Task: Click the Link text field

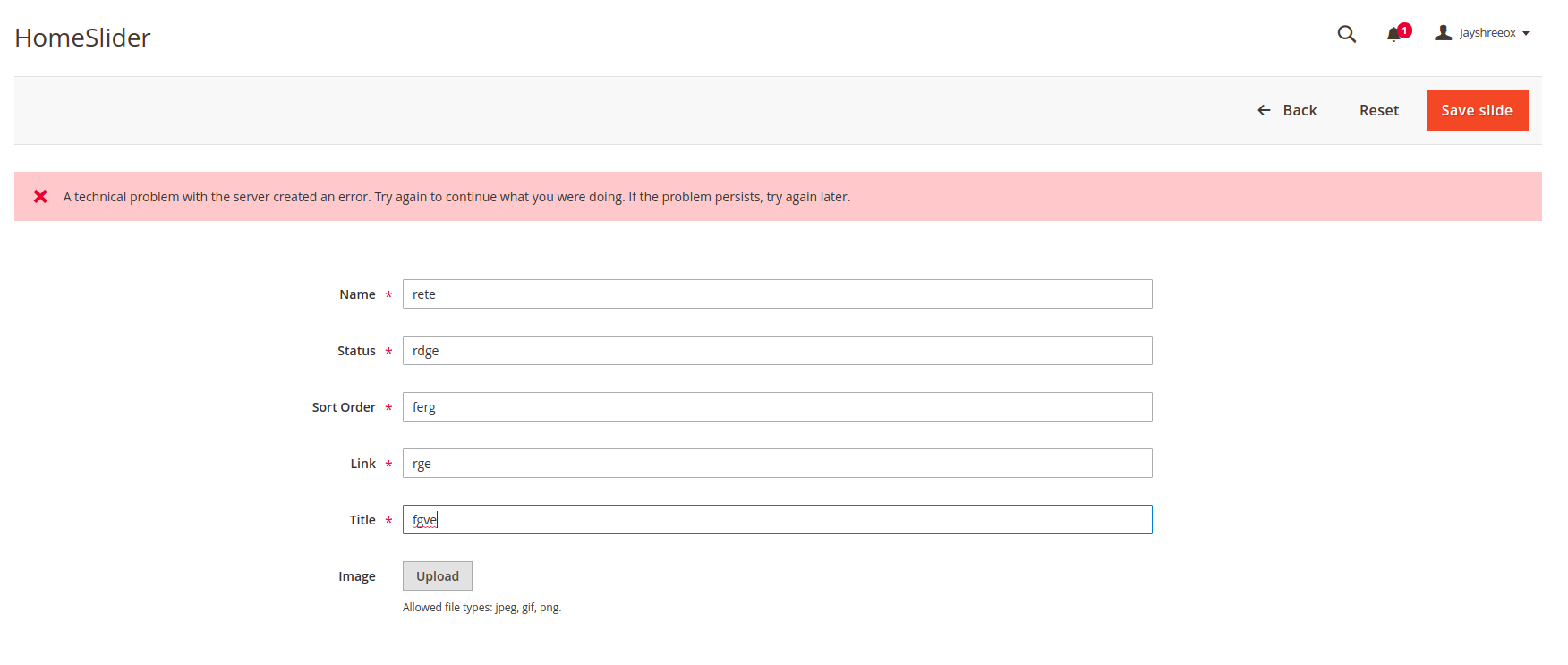Action: (777, 464)
